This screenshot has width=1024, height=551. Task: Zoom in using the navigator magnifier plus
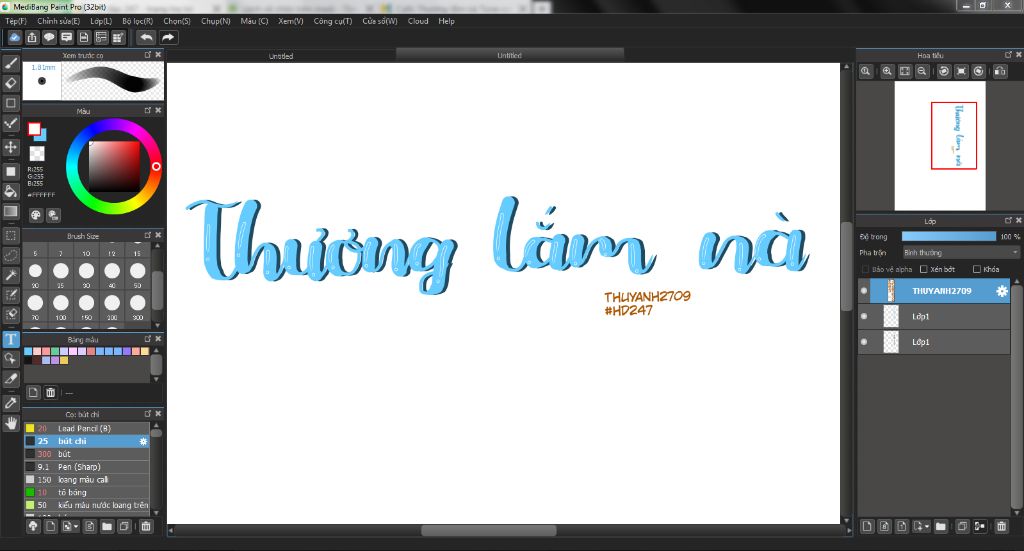887,71
